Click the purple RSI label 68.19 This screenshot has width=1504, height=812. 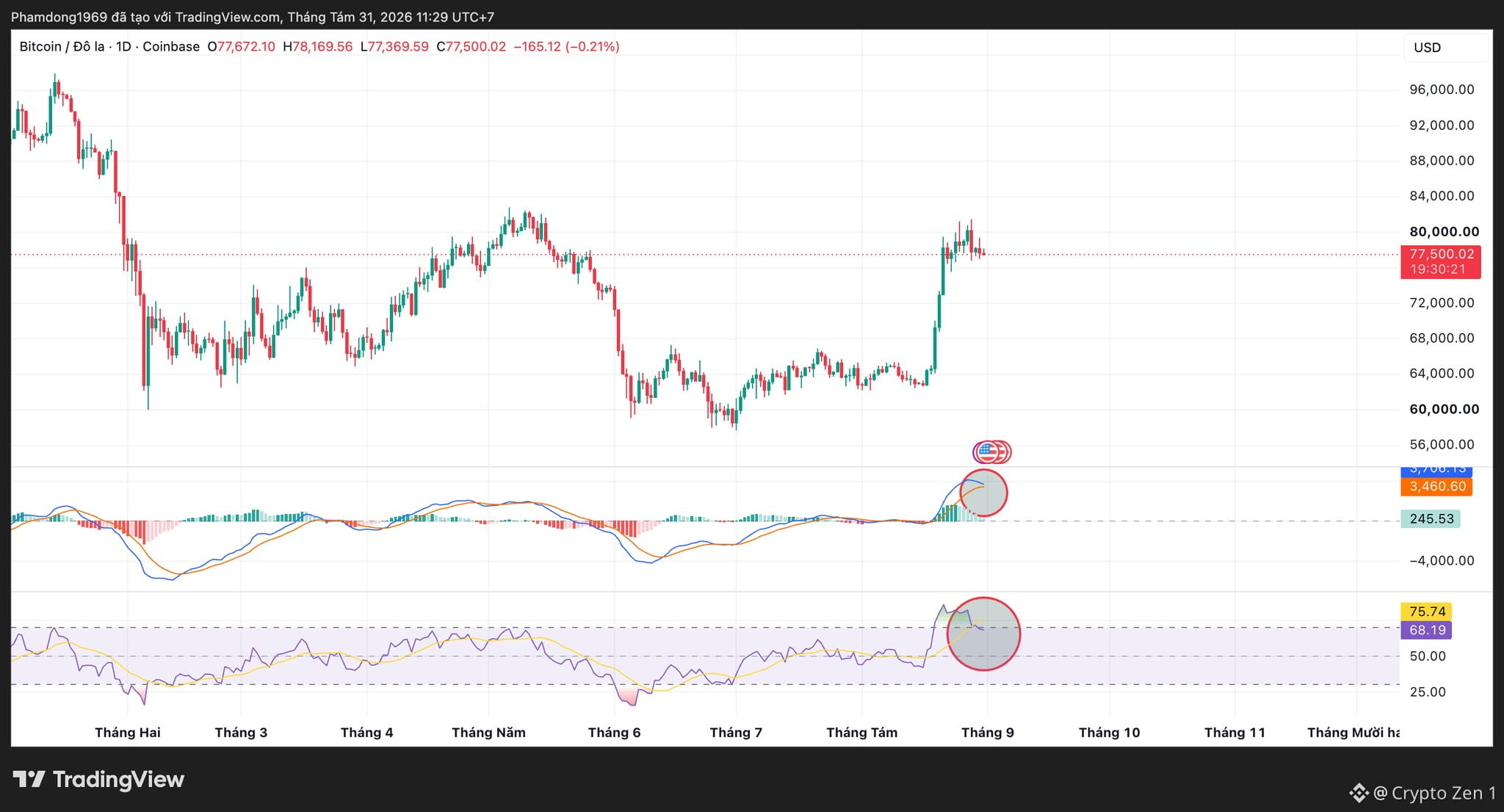point(1427,630)
